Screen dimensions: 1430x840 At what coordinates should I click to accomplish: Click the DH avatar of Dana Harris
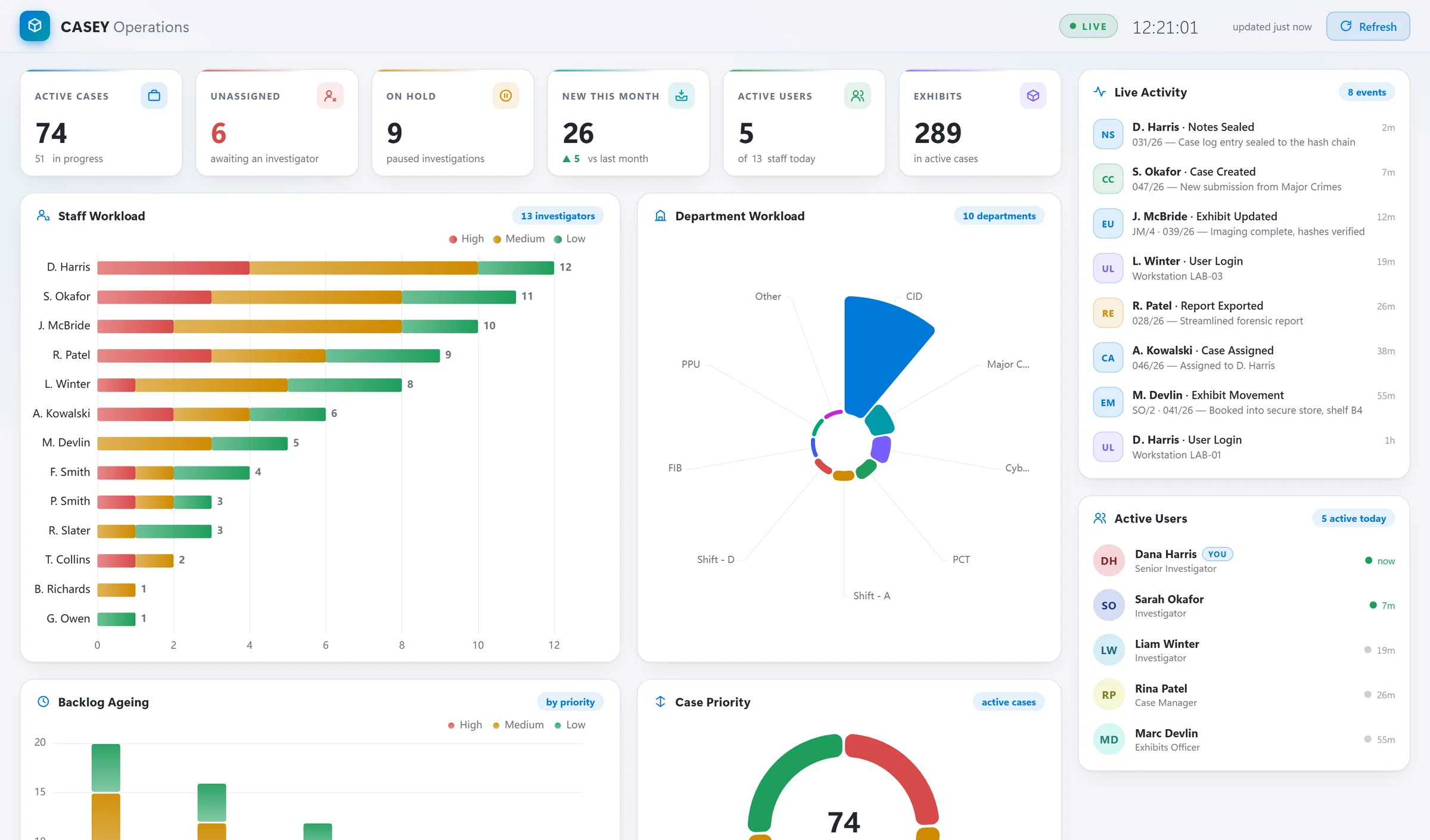1109,561
